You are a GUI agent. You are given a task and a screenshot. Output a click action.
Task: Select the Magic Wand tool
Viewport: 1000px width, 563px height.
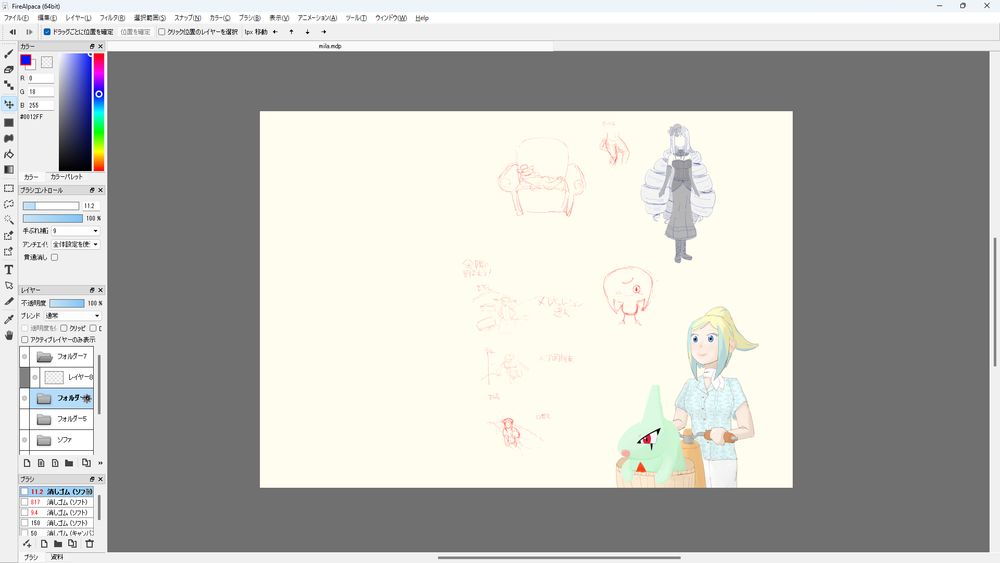coord(9,220)
